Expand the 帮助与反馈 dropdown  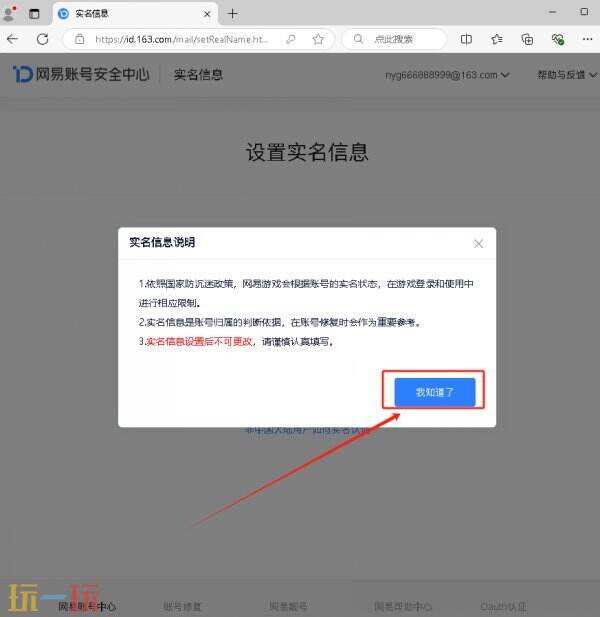point(567,75)
